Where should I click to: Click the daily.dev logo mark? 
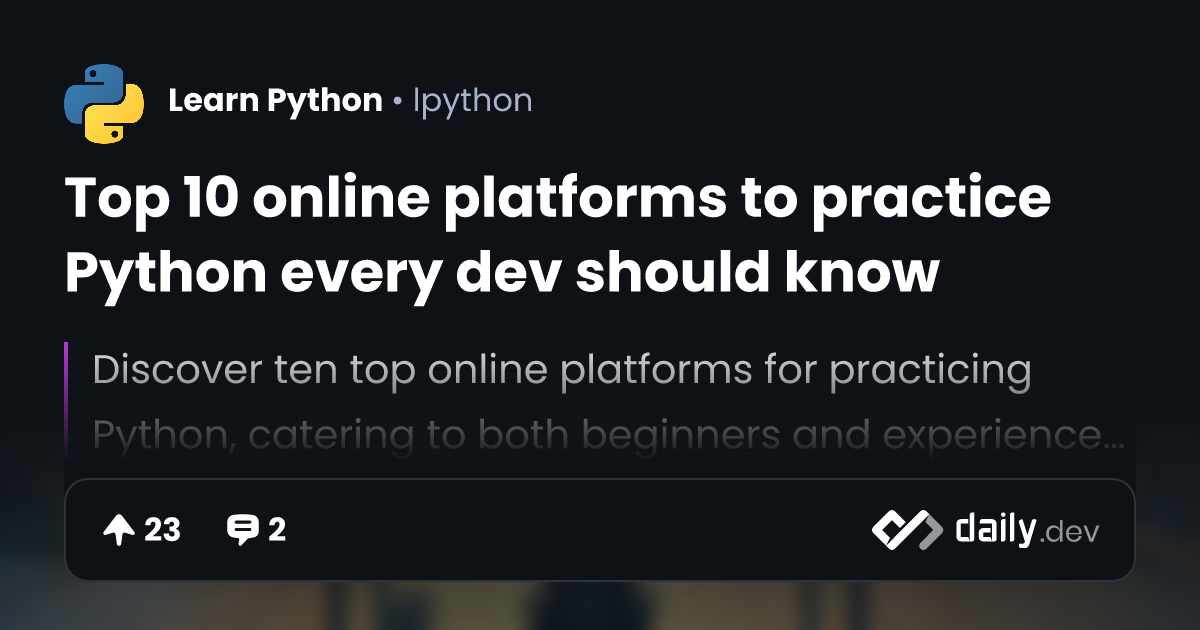[x=906, y=530]
